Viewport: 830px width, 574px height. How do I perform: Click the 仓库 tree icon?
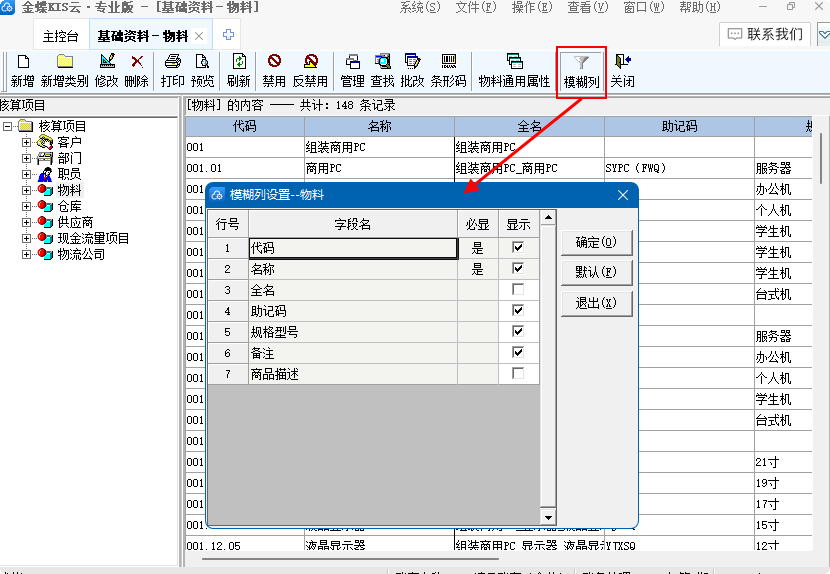coord(45,206)
